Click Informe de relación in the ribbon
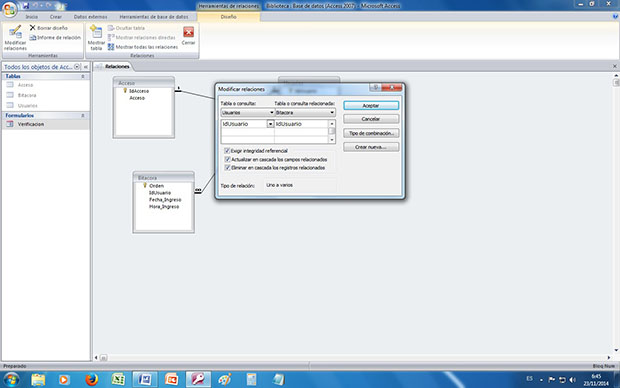This screenshot has height=388, width=620. tap(55, 38)
